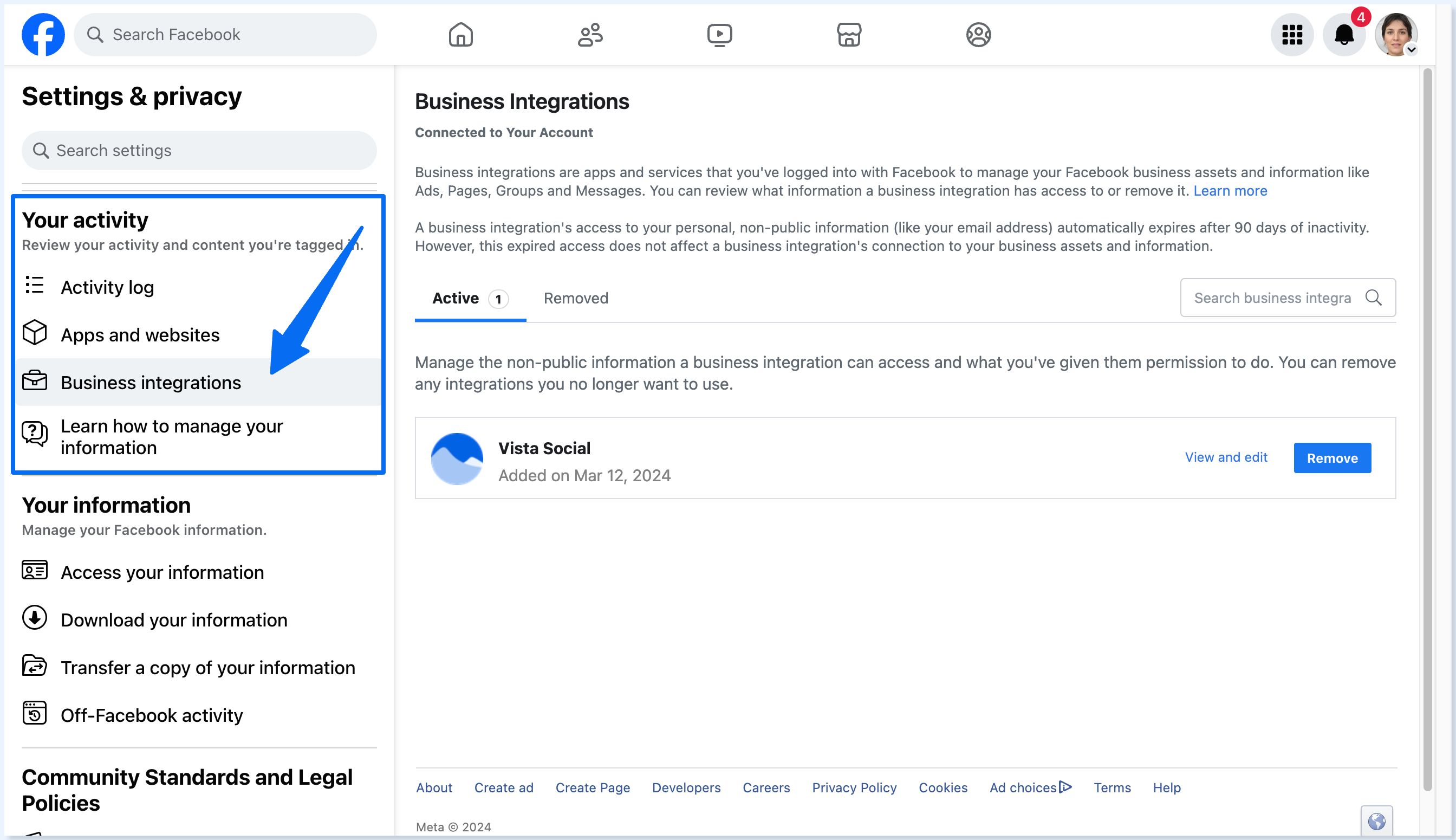The height and width of the screenshot is (840, 1456).
Task: Open the Friends icon in top navigation
Action: click(x=590, y=35)
